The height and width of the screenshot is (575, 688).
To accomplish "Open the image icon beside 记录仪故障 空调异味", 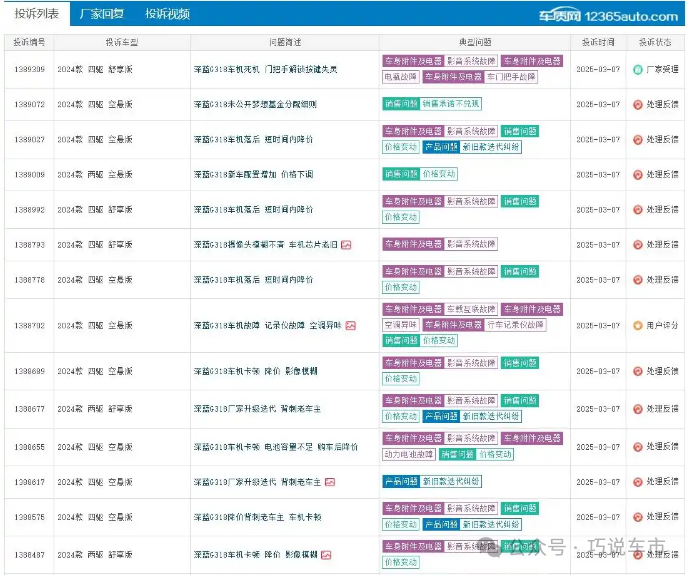I will click(x=351, y=326).
